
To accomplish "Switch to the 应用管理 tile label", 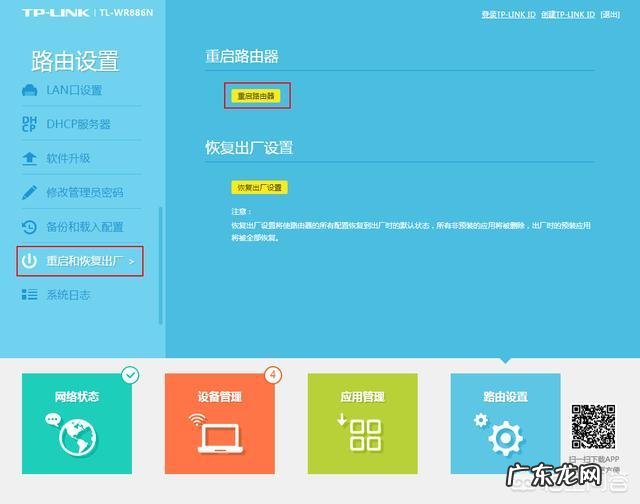I will pyautogui.click(x=363, y=396).
